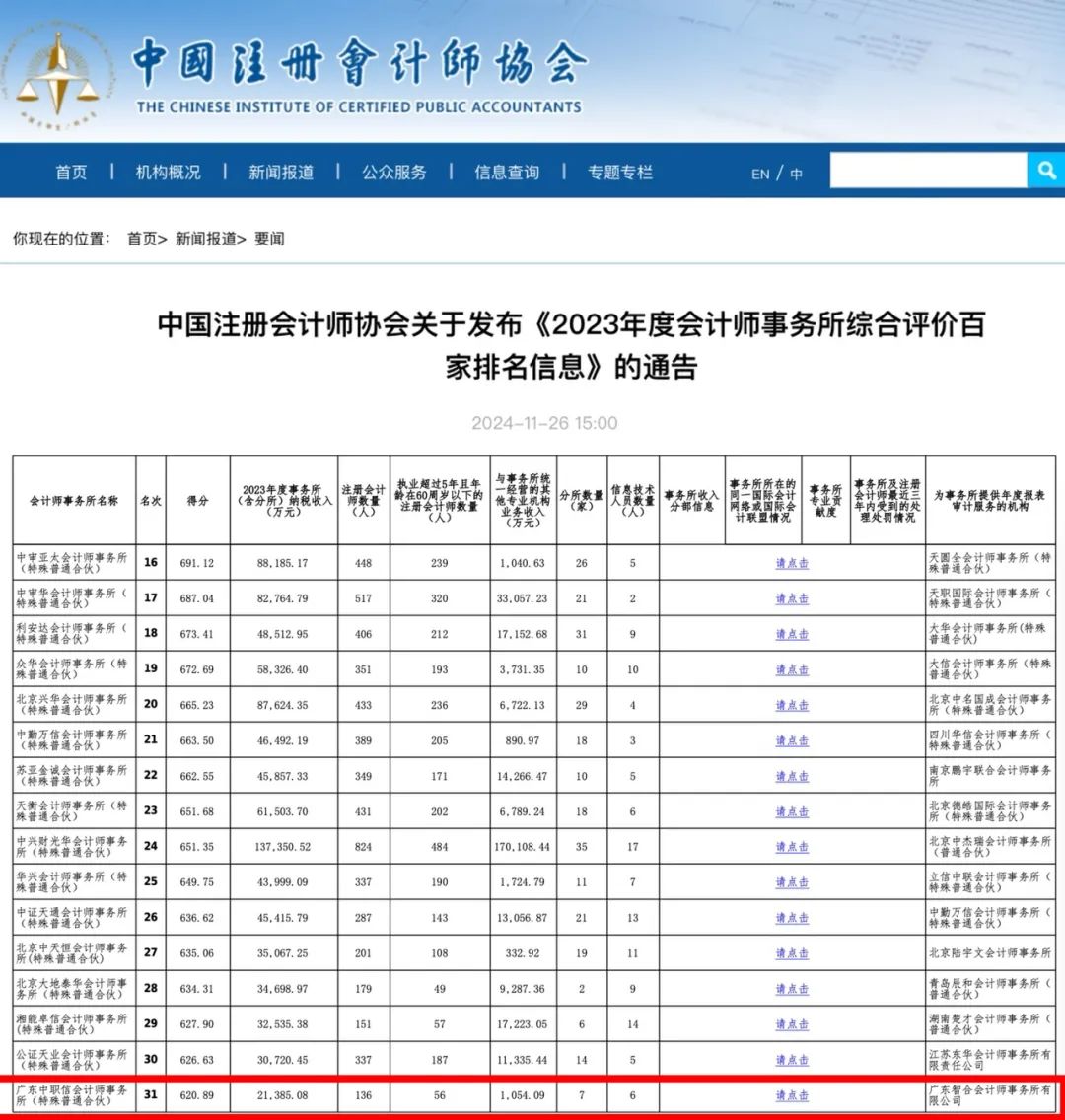
Task: Select 信息查询 in the navigation bar
Action: 507,172
